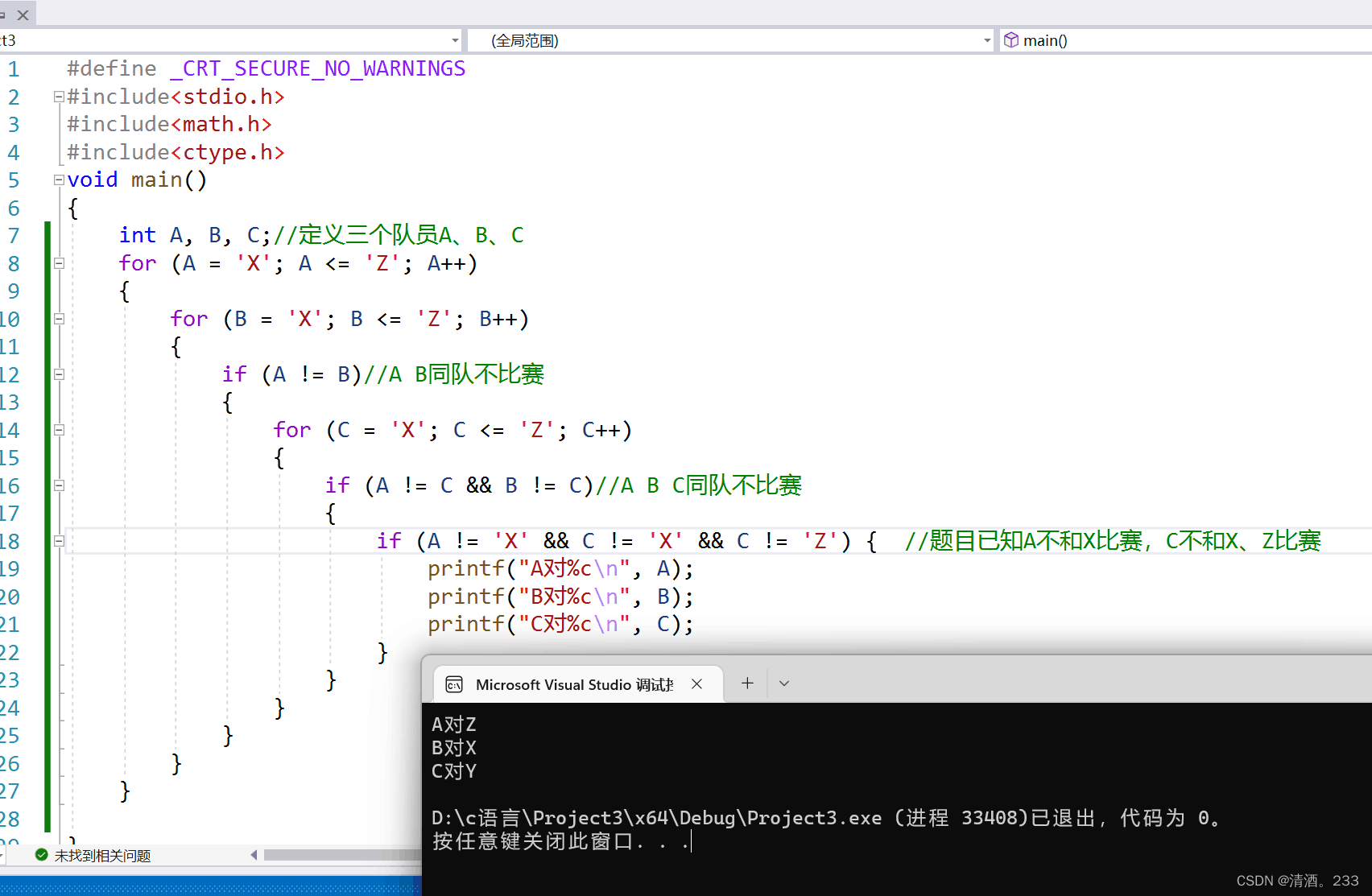Open the terminal tab chevron dropdown
The width and height of the screenshot is (1372, 896).
pos(783,683)
